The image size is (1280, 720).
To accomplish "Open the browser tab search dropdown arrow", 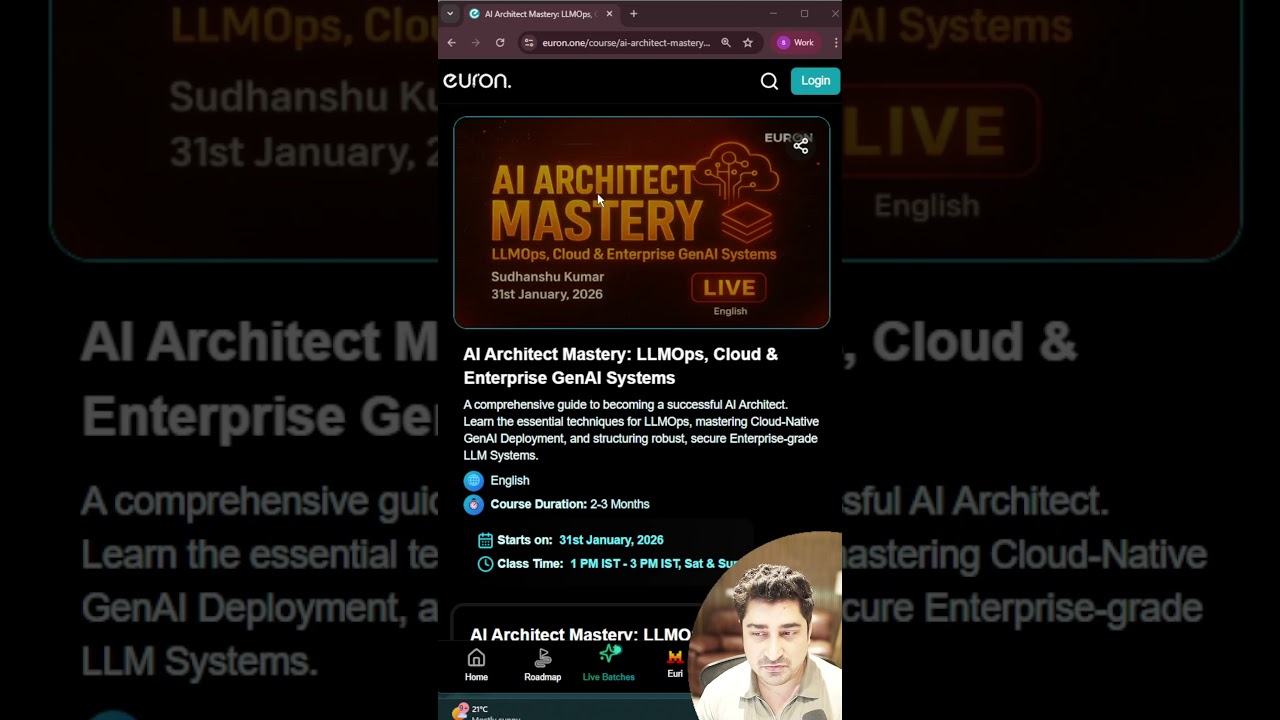I will pos(450,14).
